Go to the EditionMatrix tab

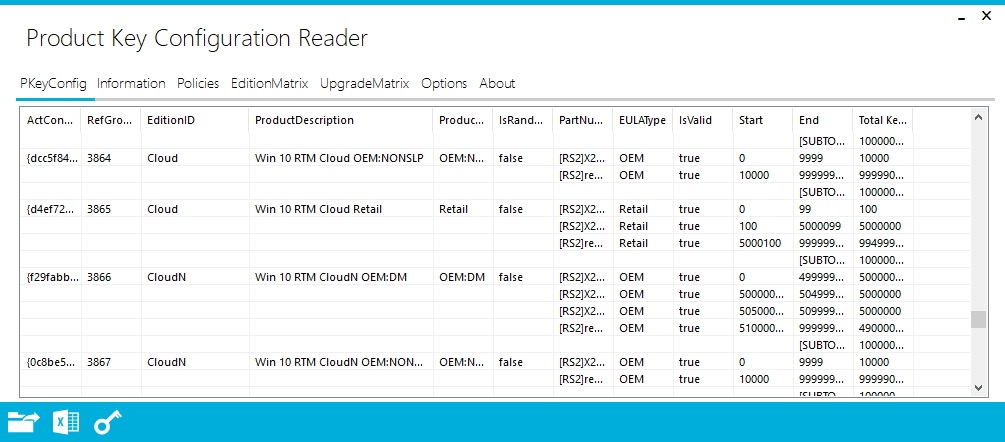click(269, 83)
